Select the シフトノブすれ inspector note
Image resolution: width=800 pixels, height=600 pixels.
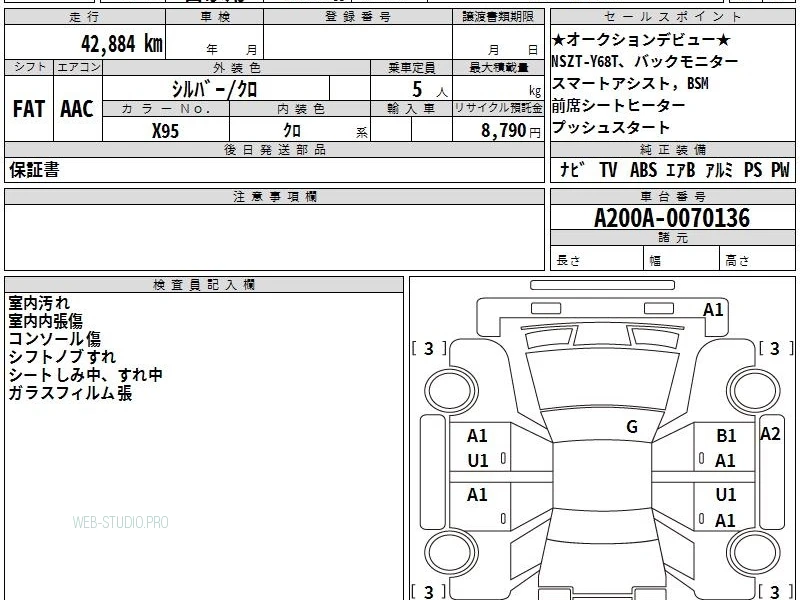pyautogui.click(x=62, y=357)
